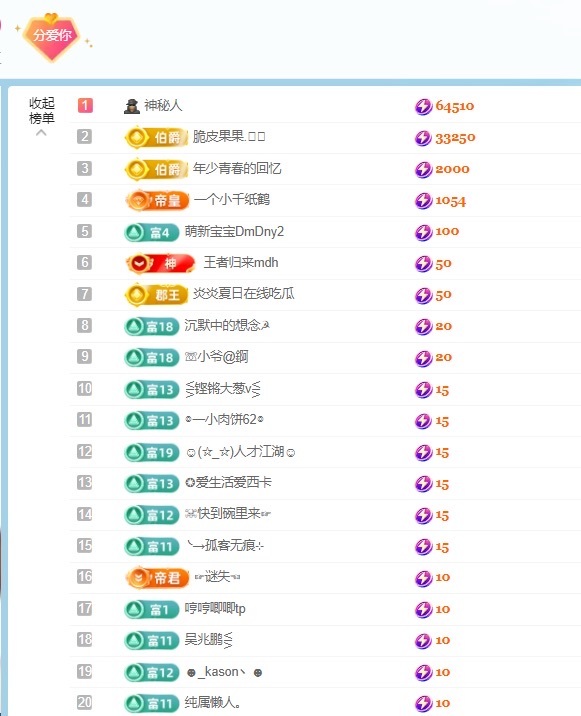Select username (☆_☆)人才江湖
581x716 pixels.
[240, 452]
